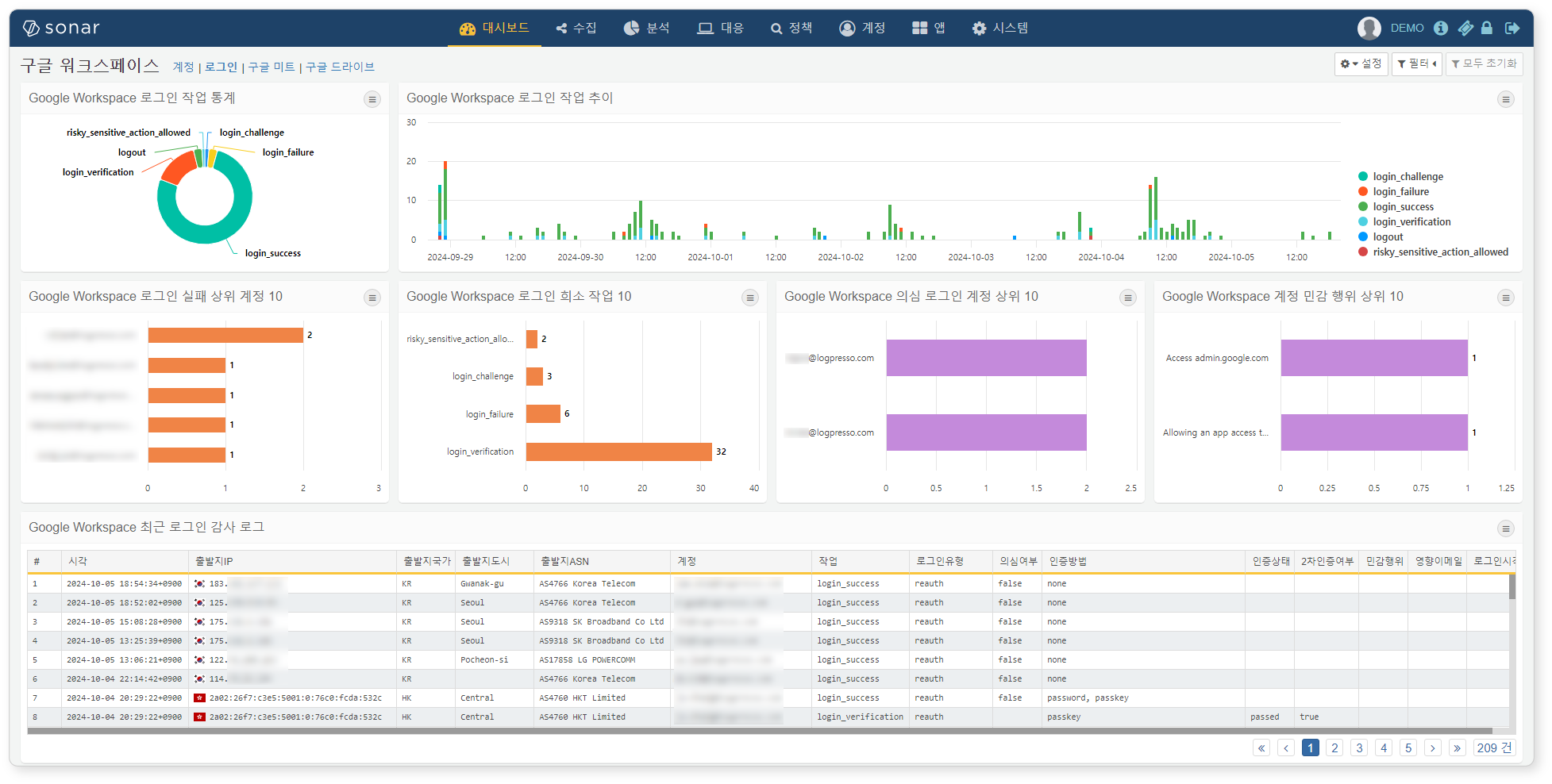Go to page 2 of log table
Image resolution: width=1552 pixels, height=784 pixels.
click(1335, 748)
